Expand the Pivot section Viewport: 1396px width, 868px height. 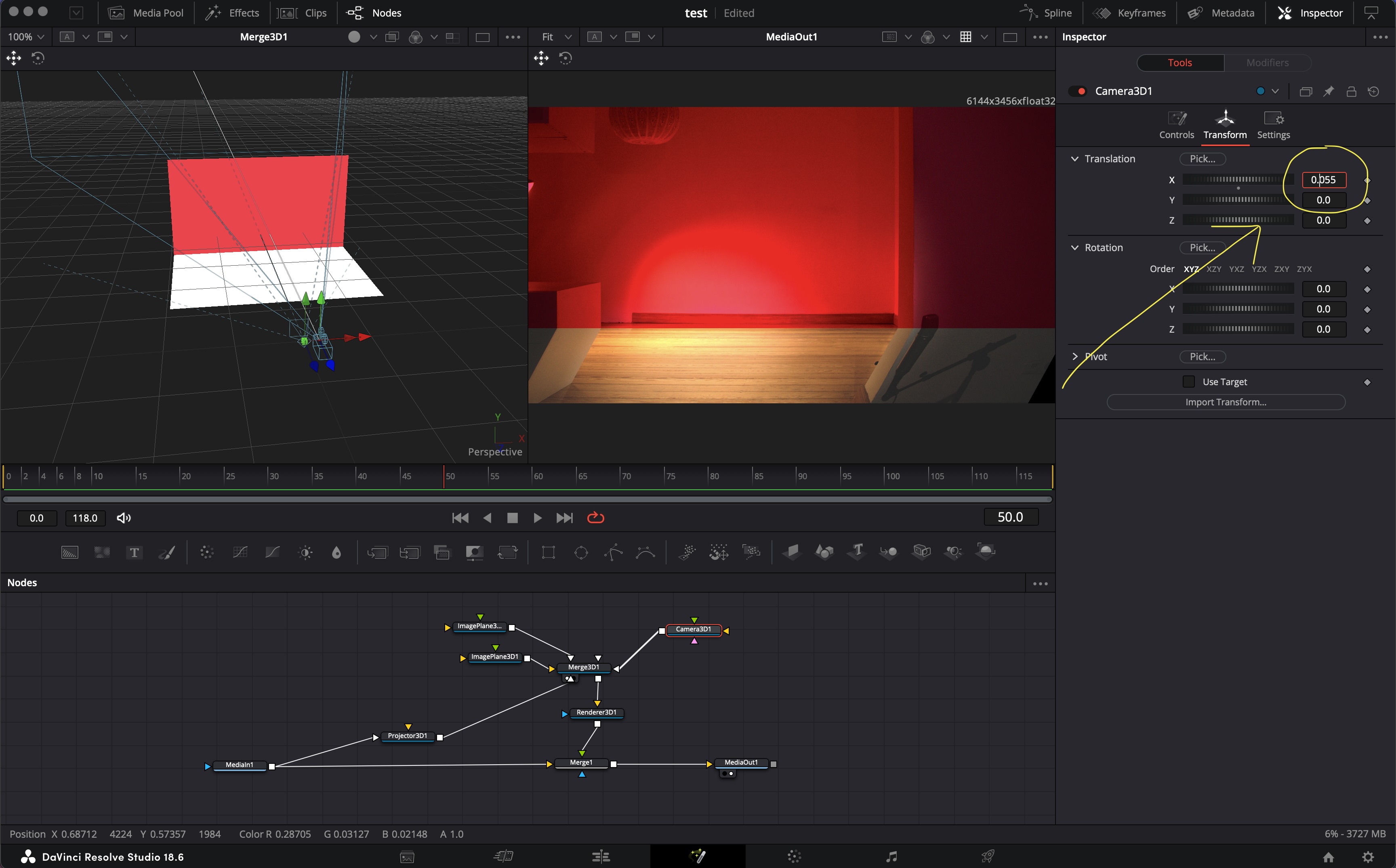pos(1075,356)
